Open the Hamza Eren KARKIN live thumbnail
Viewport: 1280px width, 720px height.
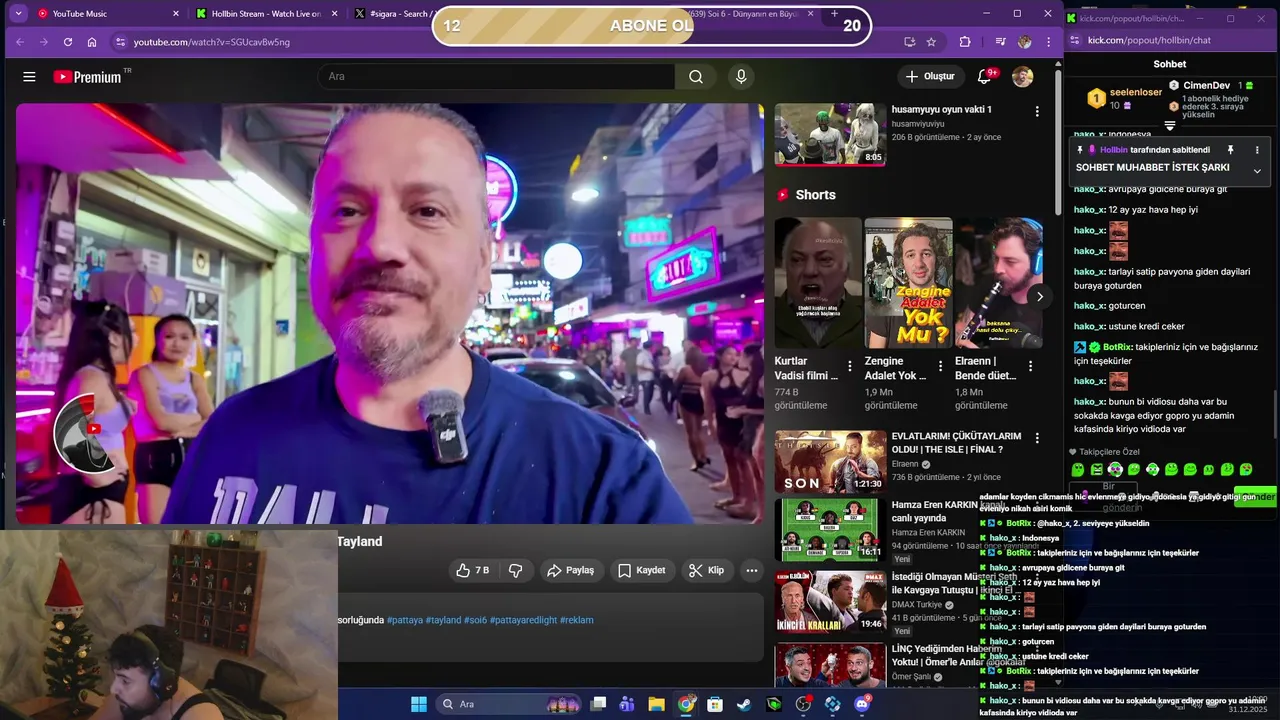[x=830, y=530]
